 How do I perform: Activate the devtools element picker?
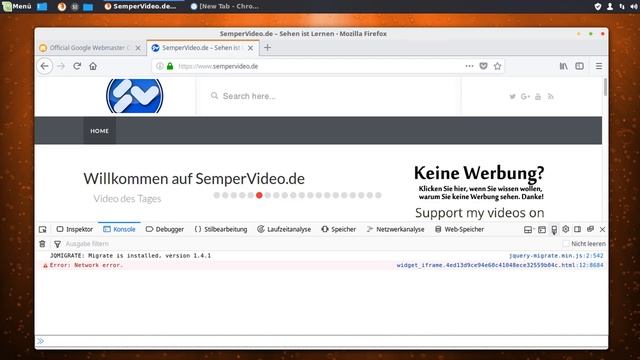tap(42, 229)
